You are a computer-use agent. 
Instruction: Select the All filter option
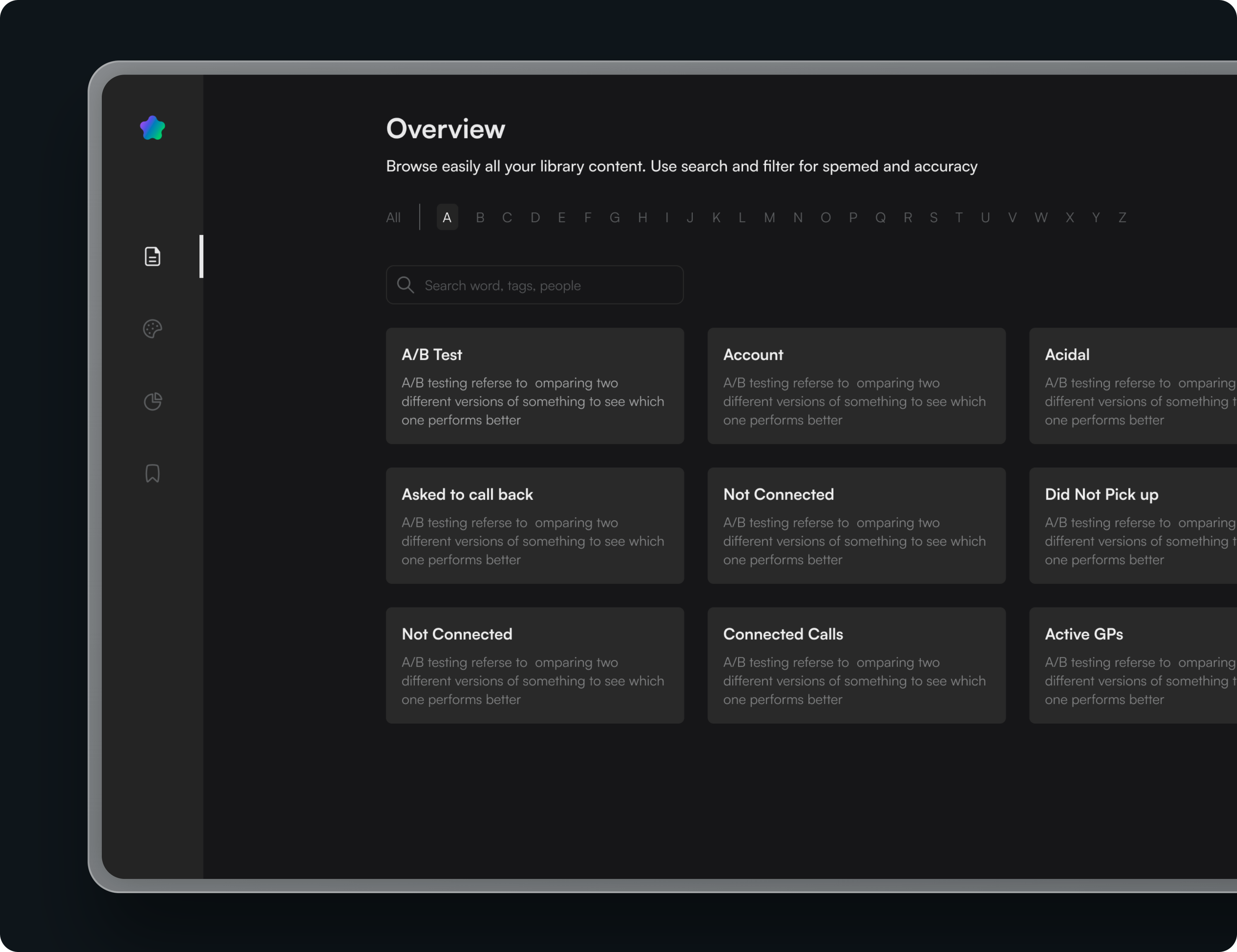pos(393,217)
